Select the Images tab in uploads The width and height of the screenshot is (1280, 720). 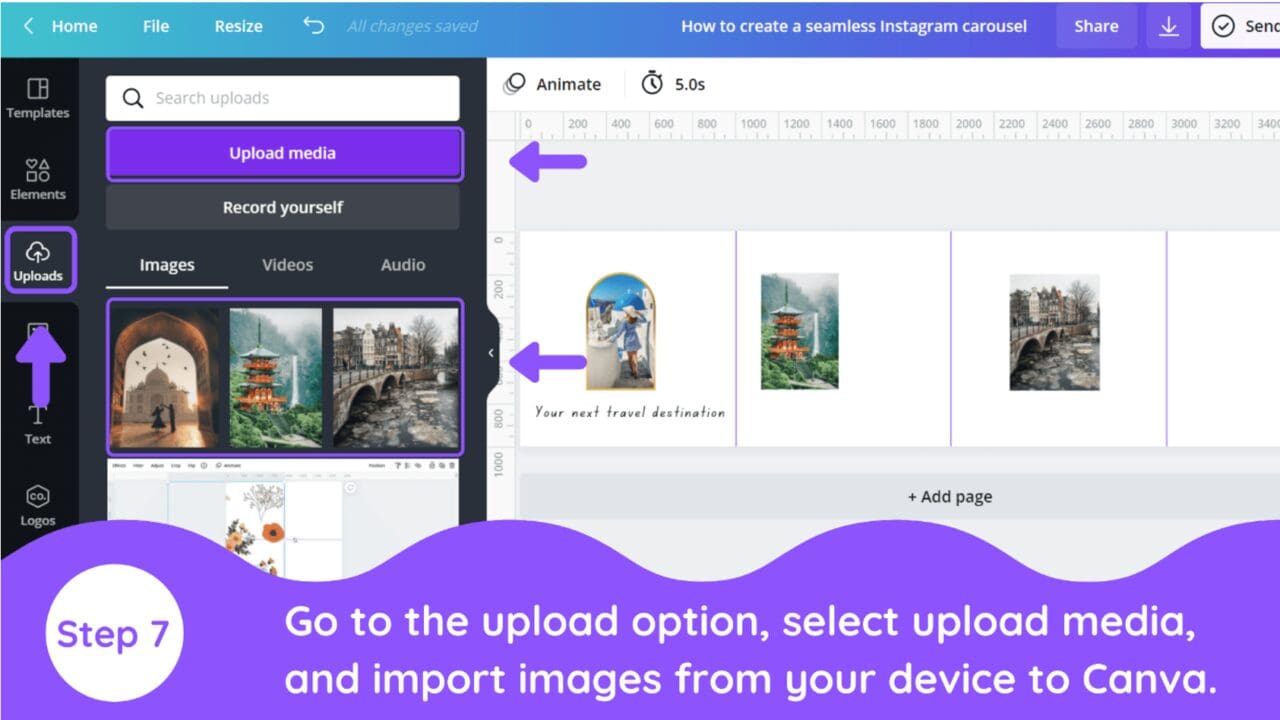pos(166,264)
